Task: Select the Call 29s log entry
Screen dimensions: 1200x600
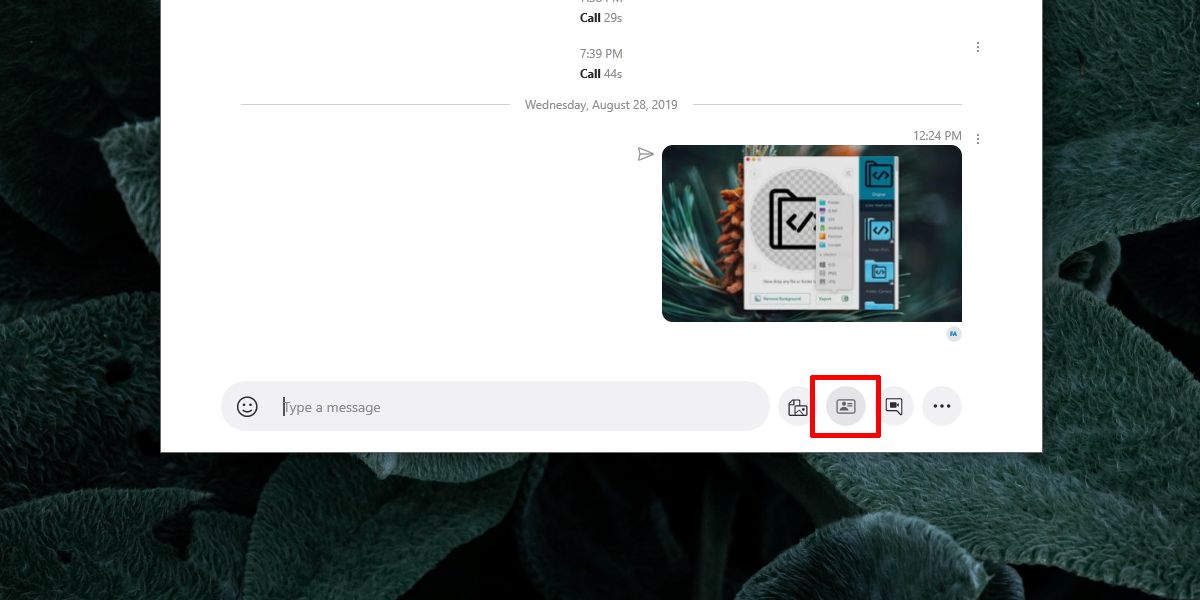Action: click(x=601, y=18)
